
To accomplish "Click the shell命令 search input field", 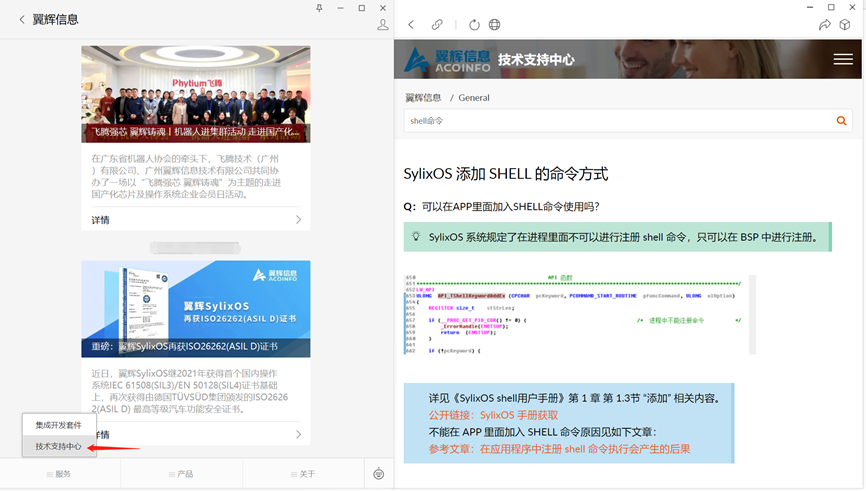I will [615, 121].
